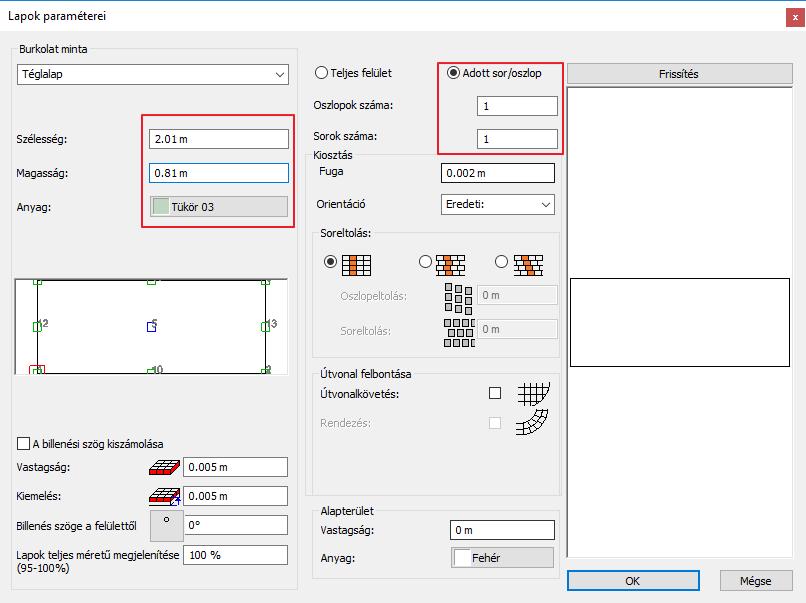Click the Oszlopeltolás 0 m field
This screenshot has height=603, width=806.
coord(517,295)
